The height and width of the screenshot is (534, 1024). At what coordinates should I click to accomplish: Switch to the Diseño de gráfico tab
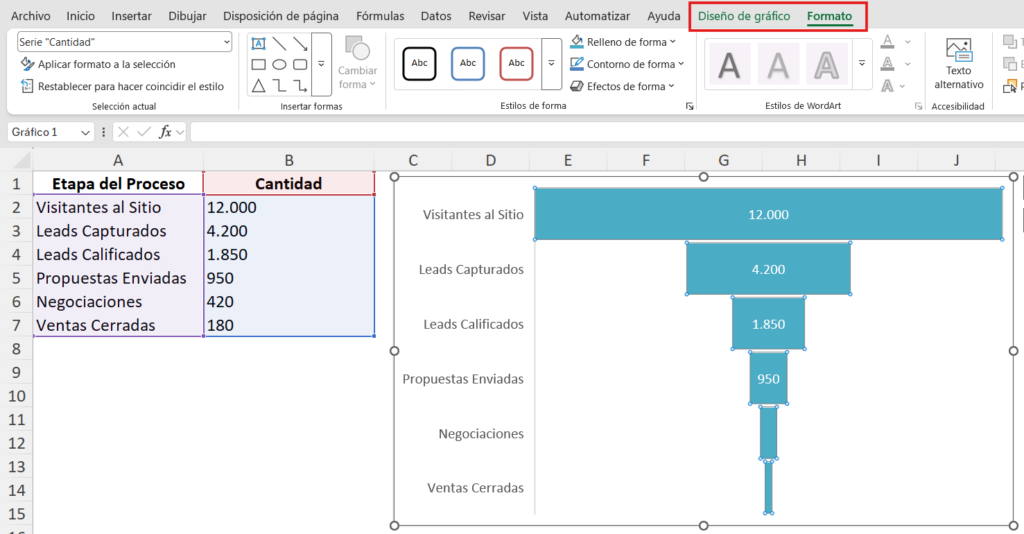click(x=744, y=16)
